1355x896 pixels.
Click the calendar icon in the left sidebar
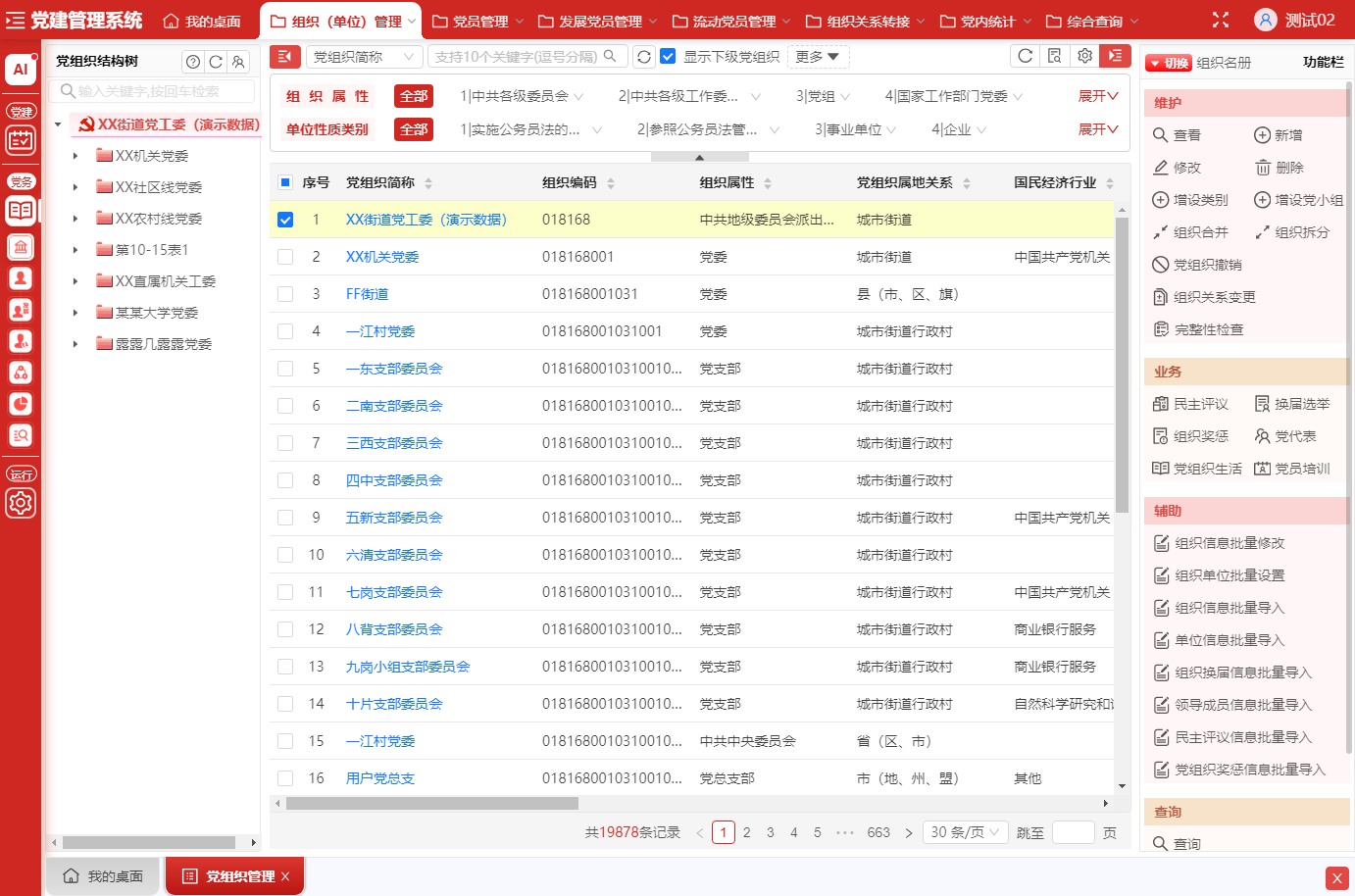point(21,141)
